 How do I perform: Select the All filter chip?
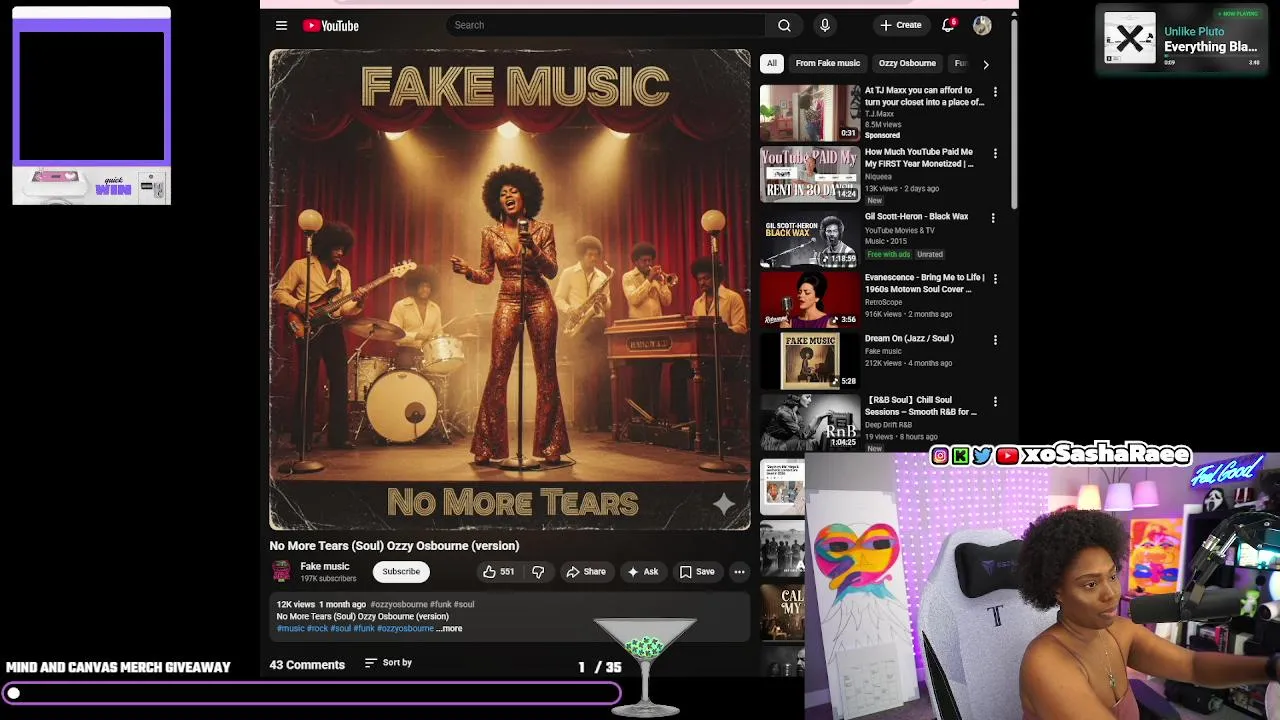click(771, 63)
